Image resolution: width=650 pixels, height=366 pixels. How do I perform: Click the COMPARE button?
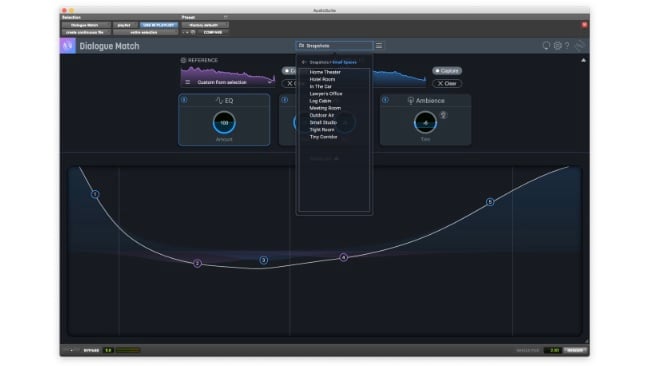213,32
